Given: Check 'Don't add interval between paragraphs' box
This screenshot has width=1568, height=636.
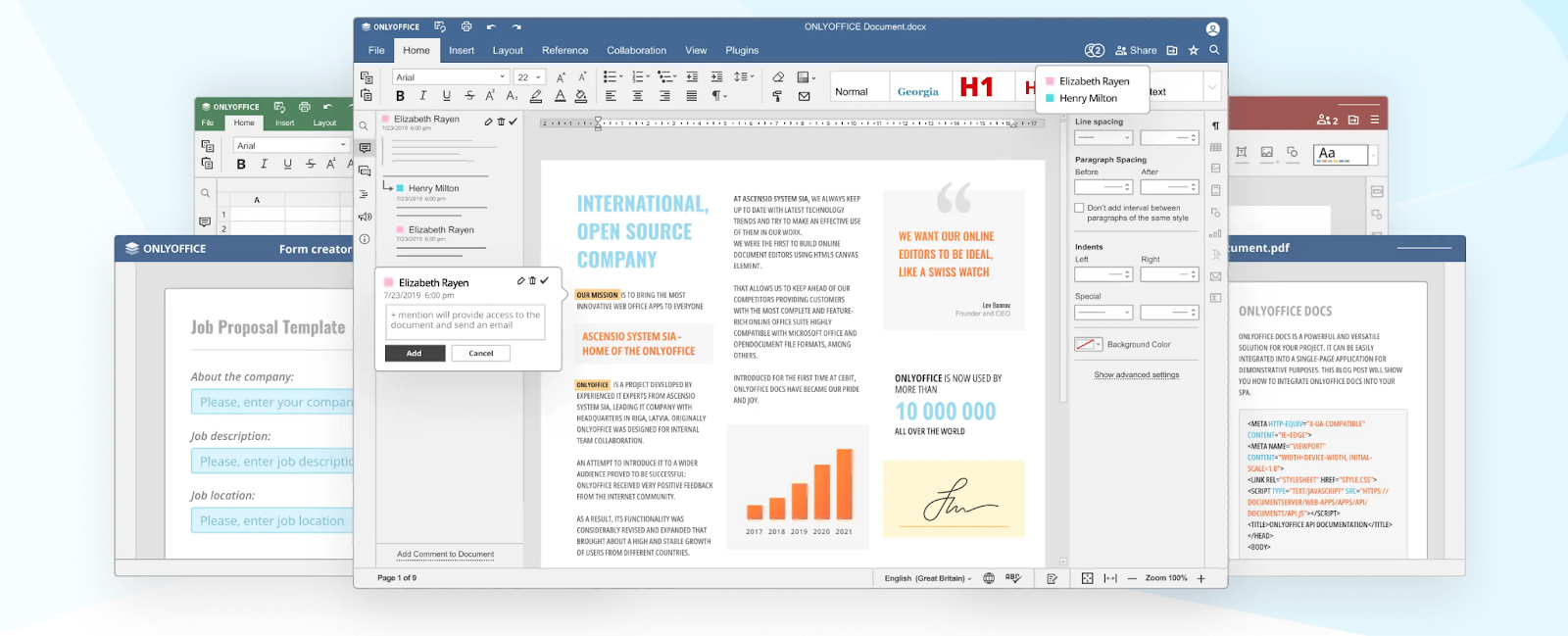Looking at the screenshot, I should 1080,208.
